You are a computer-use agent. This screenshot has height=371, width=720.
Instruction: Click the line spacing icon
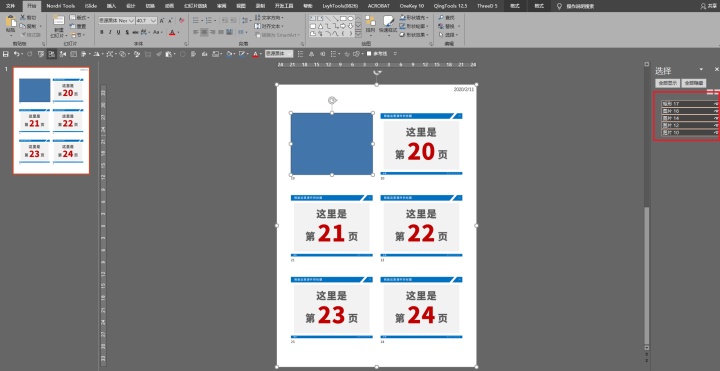click(x=246, y=21)
